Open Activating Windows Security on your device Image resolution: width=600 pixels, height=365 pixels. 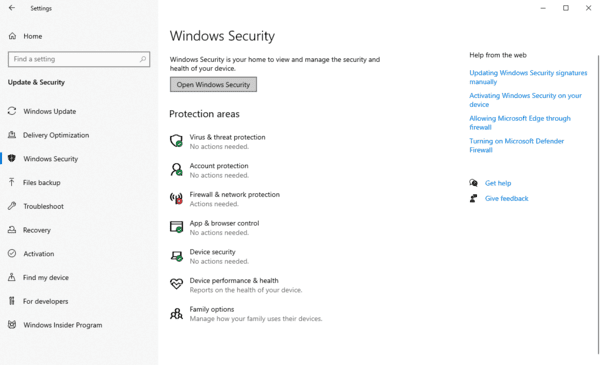(525, 100)
